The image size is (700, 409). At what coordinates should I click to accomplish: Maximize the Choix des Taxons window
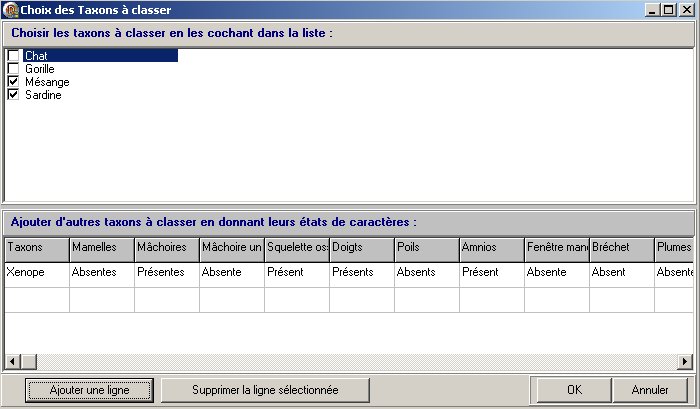pos(669,10)
